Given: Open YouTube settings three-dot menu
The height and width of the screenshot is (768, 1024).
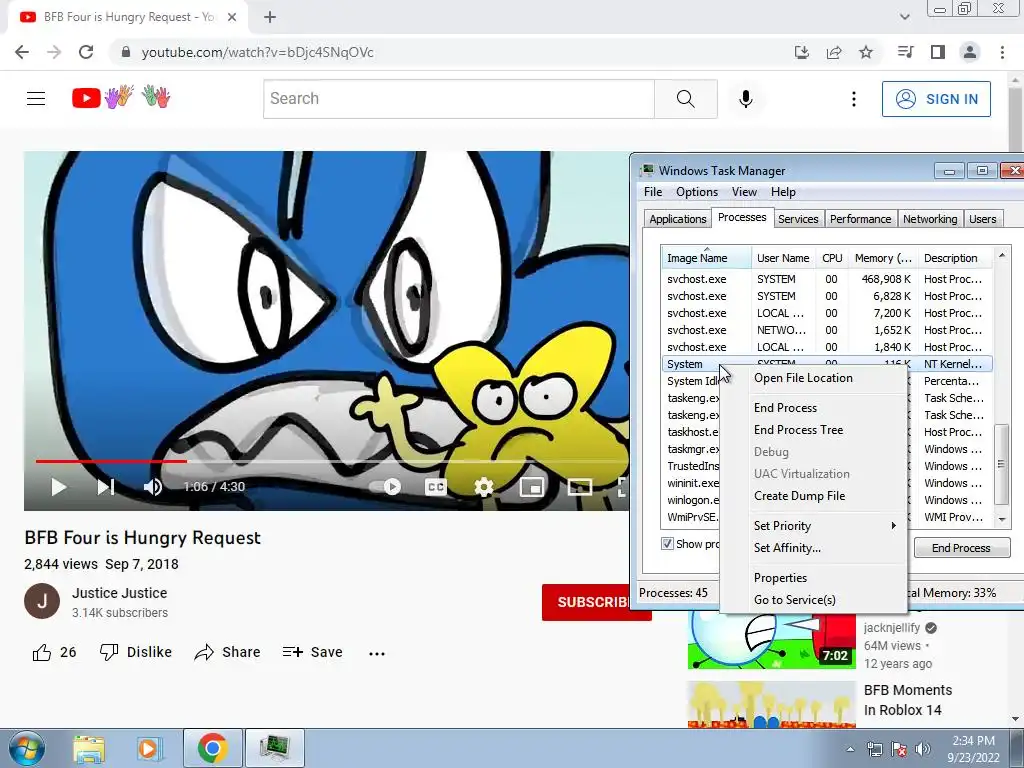Looking at the screenshot, I should 854,99.
